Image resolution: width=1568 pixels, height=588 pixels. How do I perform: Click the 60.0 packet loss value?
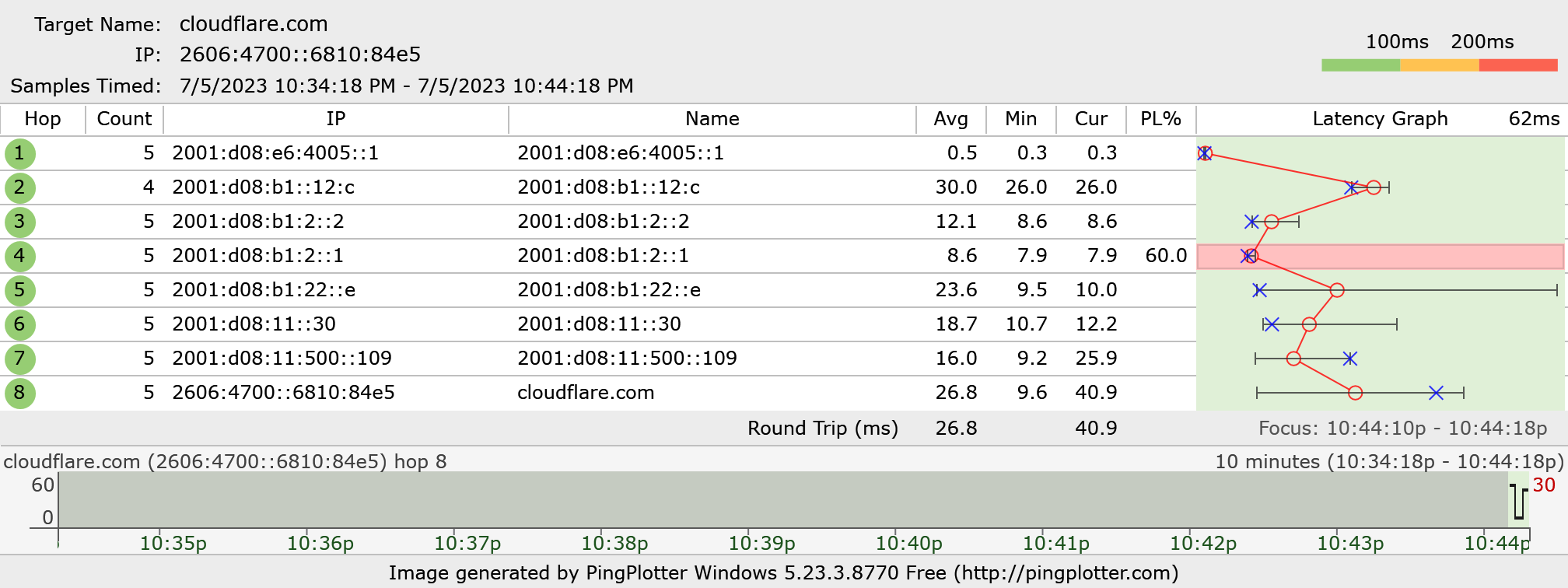tap(1166, 256)
